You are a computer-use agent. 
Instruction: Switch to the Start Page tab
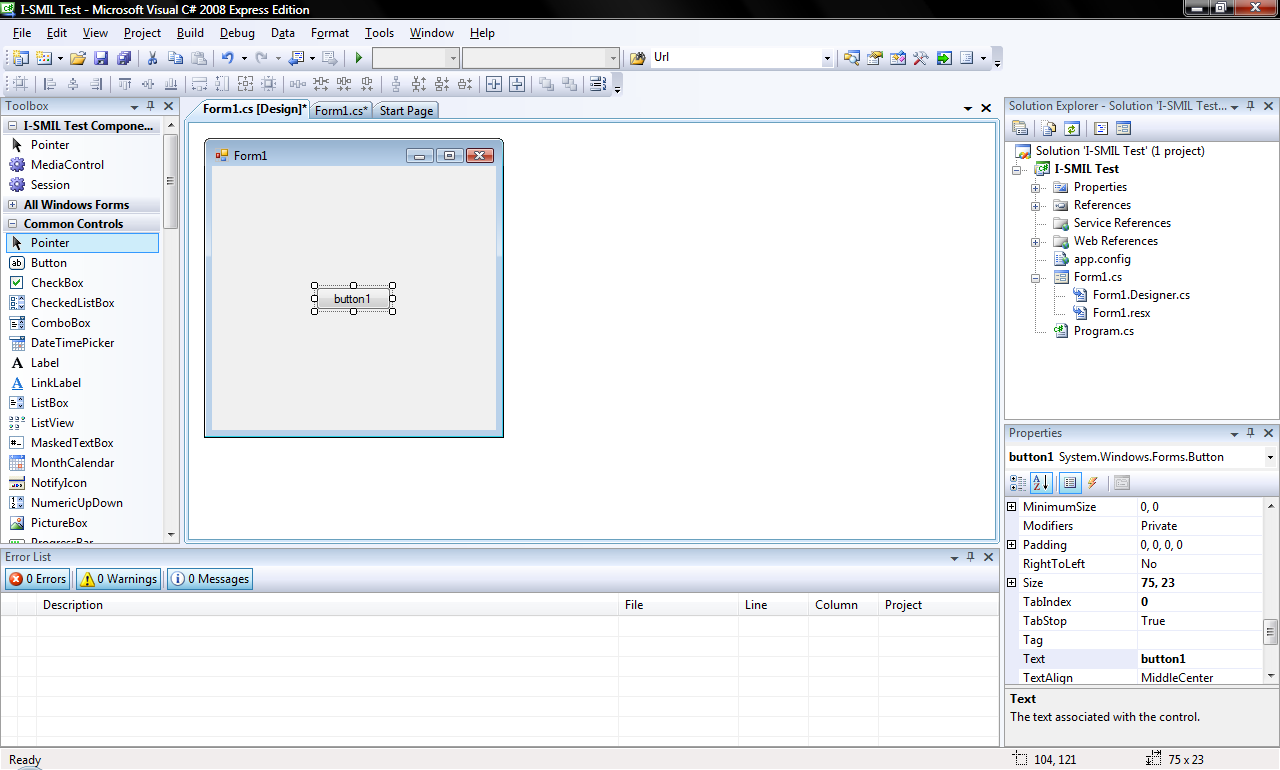tap(406, 111)
